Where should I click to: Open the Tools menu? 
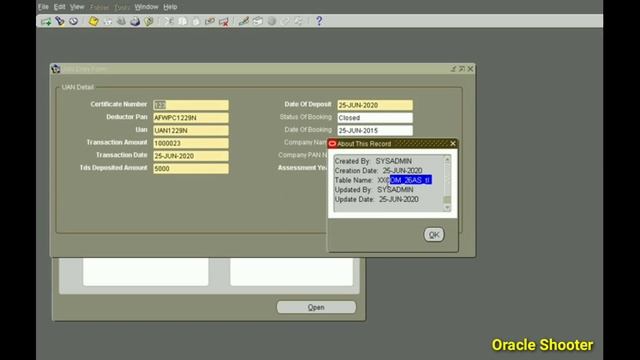[122, 7]
